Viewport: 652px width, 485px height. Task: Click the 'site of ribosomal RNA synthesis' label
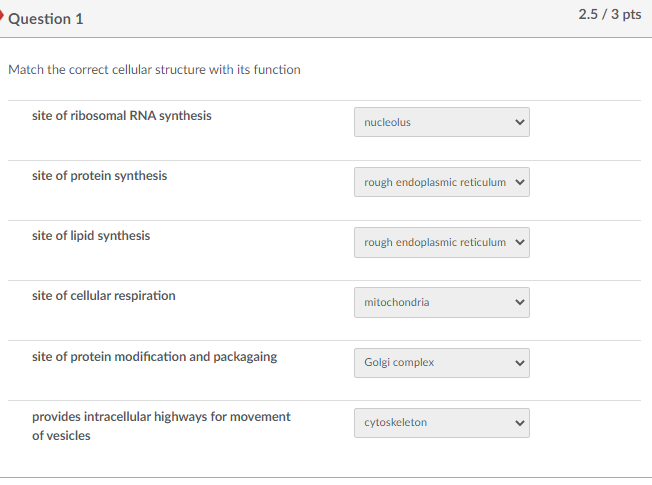click(x=122, y=116)
